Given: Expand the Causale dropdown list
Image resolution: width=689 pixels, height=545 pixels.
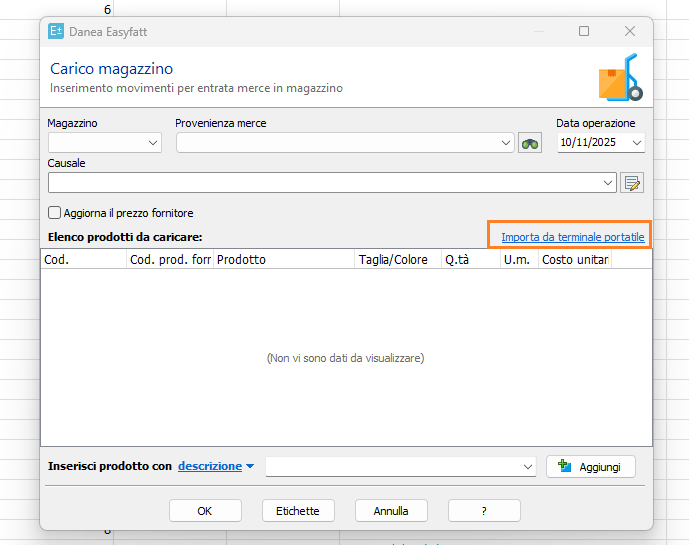Looking at the screenshot, I should 608,183.
